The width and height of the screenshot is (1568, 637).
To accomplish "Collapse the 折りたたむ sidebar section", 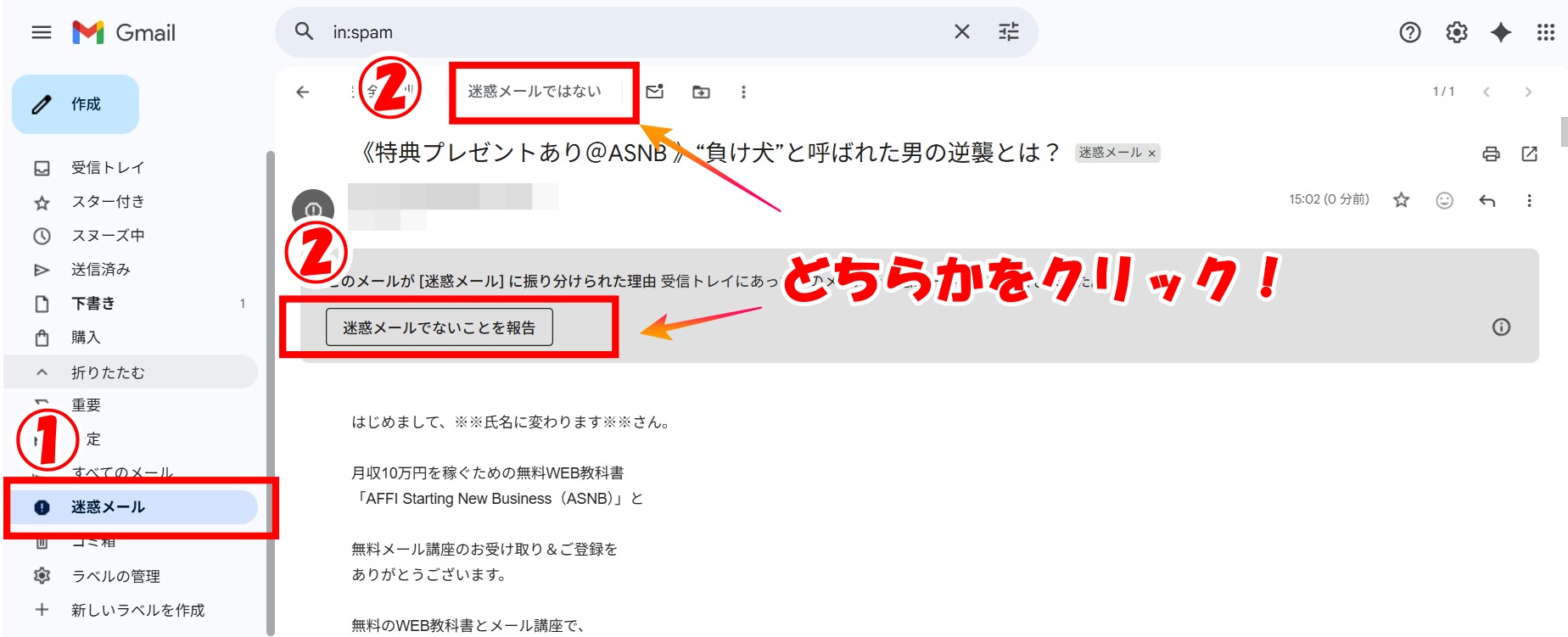I will click(x=108, y=372).
